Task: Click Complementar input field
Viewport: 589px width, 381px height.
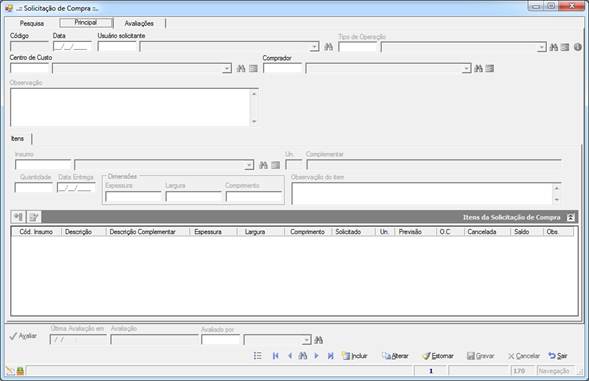Action: click(434, 165)
